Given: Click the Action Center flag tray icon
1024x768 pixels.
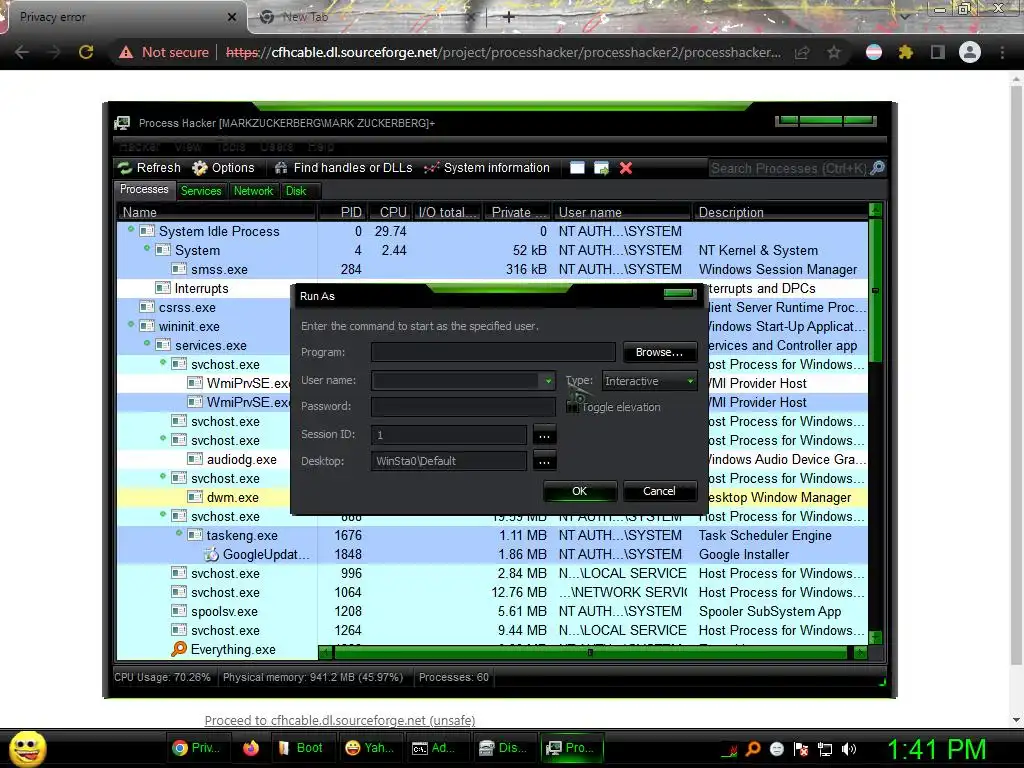Looking at the screenshot, I should (x=801, y=749).
